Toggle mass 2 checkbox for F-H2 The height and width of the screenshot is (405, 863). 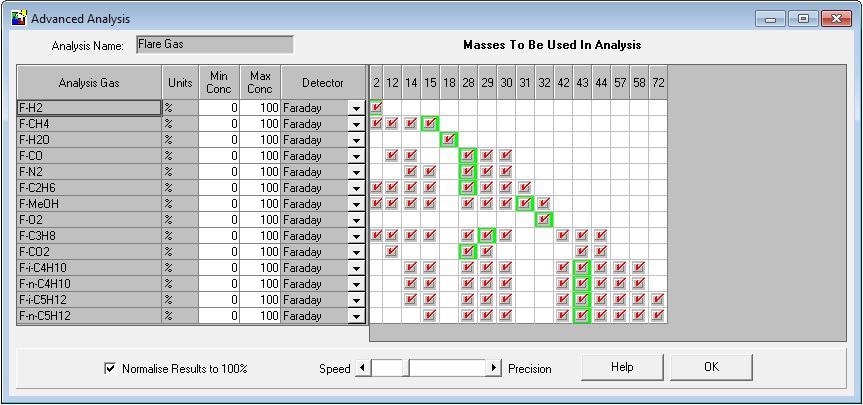click(x=376, y=107)
